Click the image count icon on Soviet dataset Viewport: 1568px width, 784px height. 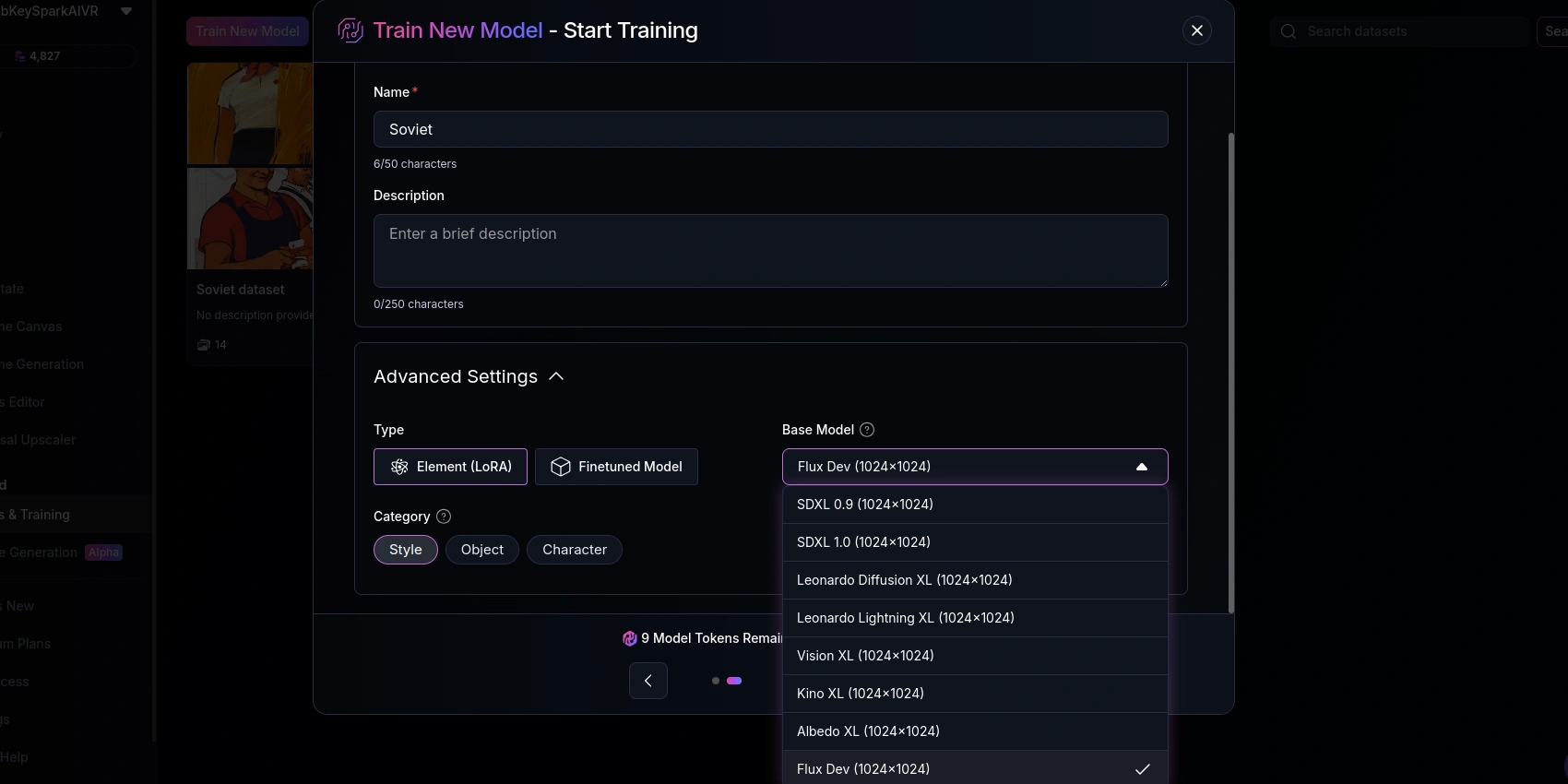click(204, 345)
